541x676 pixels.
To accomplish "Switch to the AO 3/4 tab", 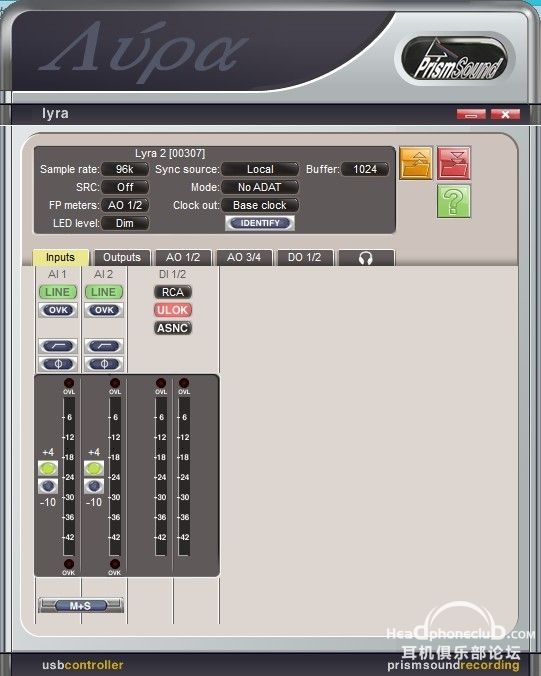I will tap(244, 258).
